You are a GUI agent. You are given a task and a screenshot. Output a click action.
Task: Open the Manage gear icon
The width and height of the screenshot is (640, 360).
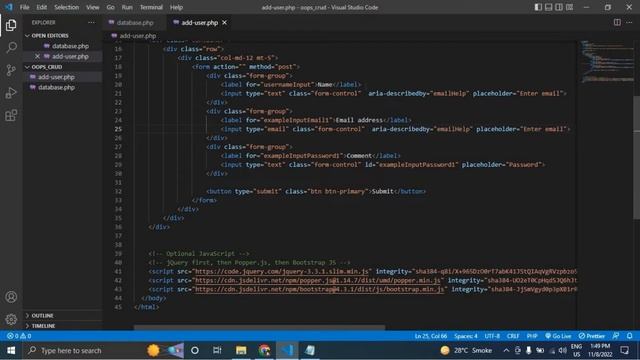[x=11, y=319]
